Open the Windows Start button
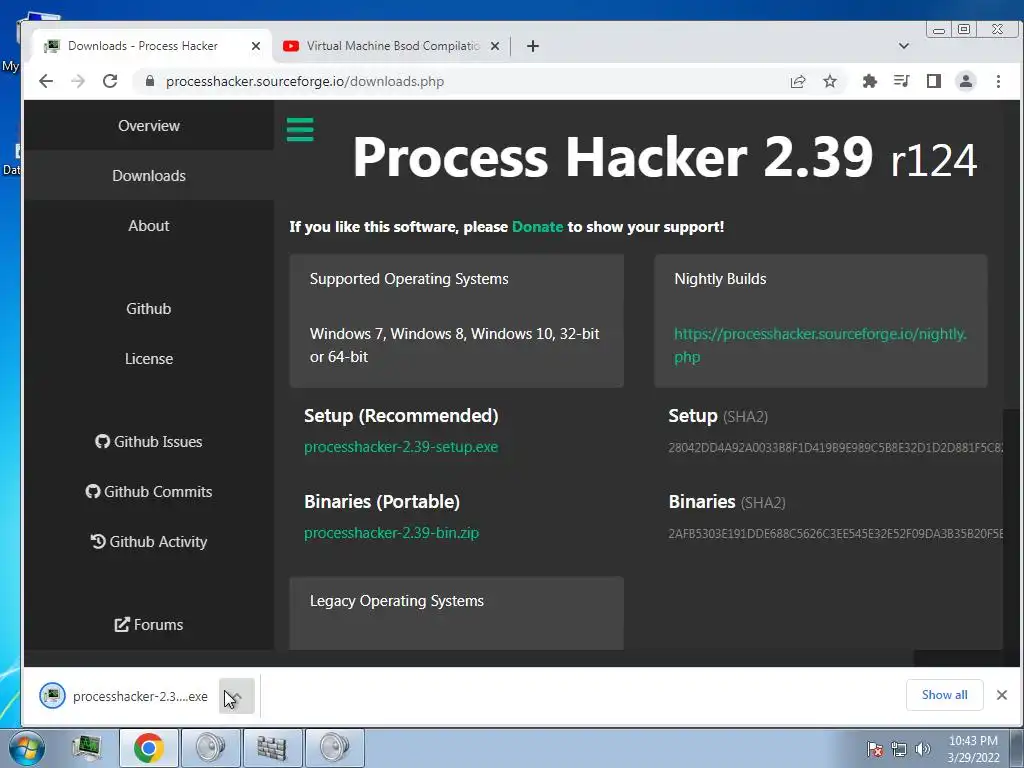Image resolution: width=1024 pixels, height=768 pixels. point(27,748)
